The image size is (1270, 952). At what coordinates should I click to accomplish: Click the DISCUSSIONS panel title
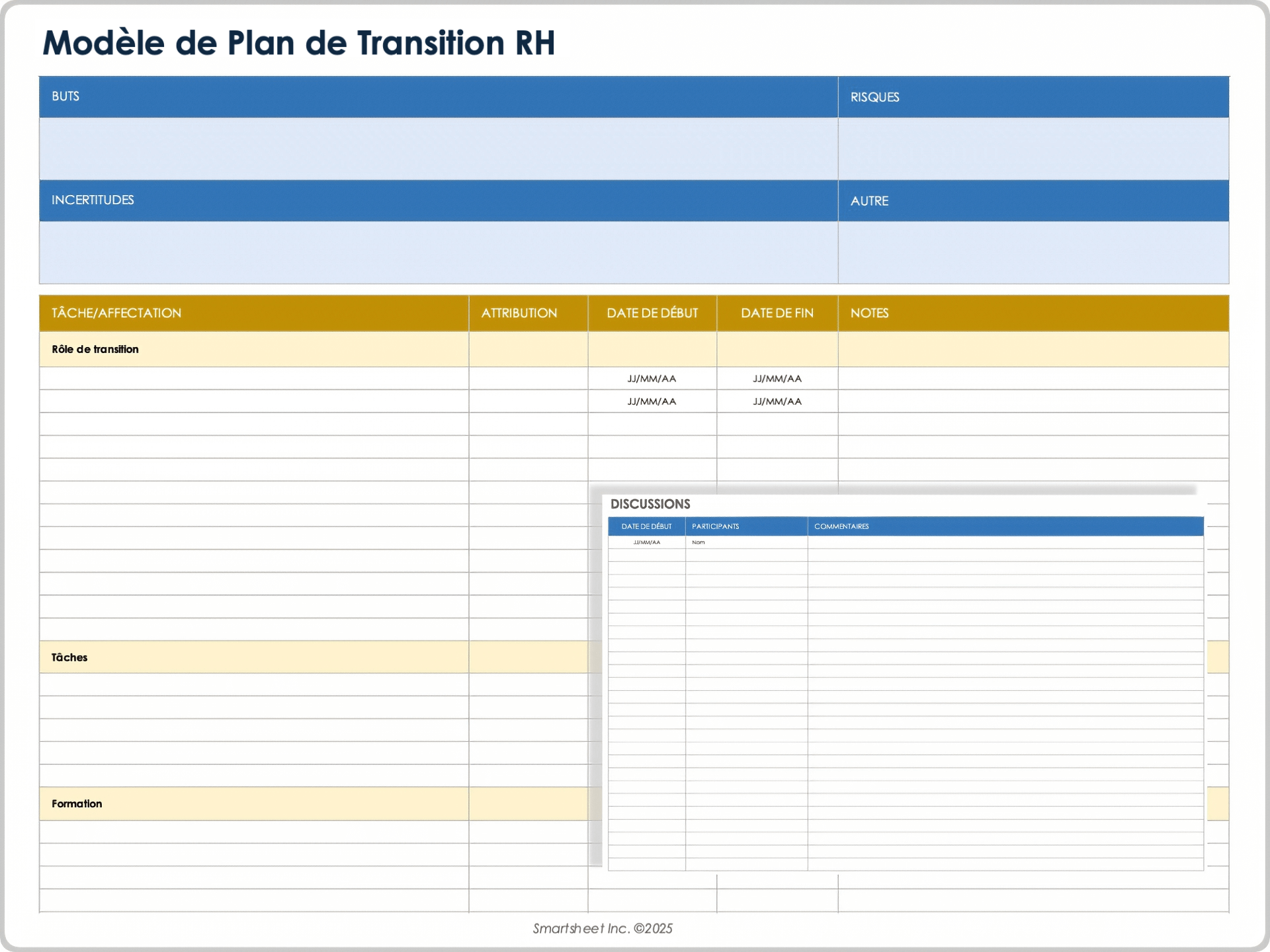tap(650, 504)
